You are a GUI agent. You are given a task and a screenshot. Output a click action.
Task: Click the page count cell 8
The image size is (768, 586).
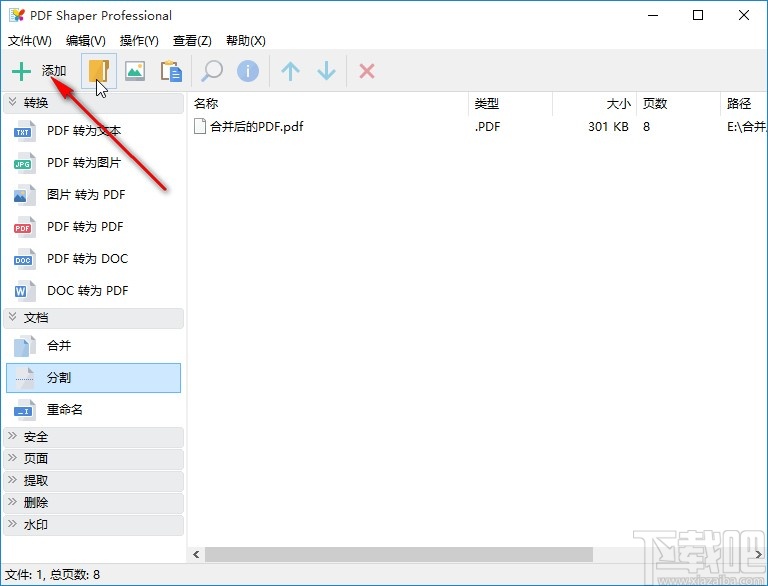click(x=646, y=127)
